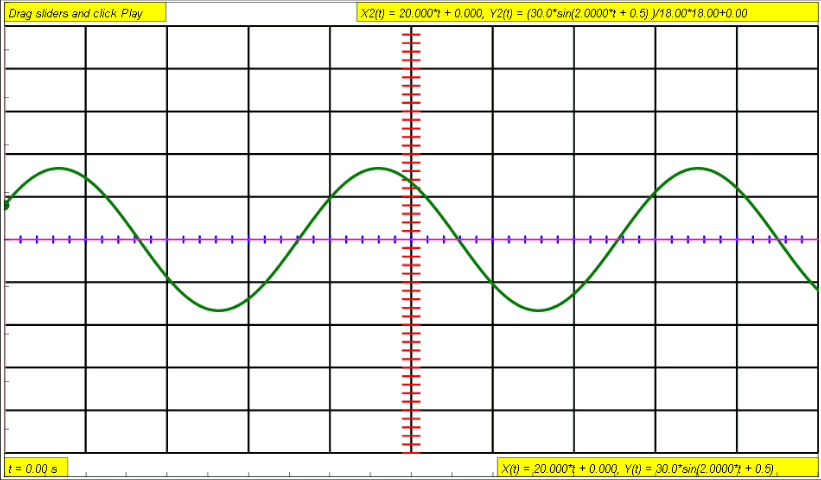The height and width of the screenshot is (480, 821).
Task: Click where the green curve crosses the red axis
Action: (x=411, y=184)
